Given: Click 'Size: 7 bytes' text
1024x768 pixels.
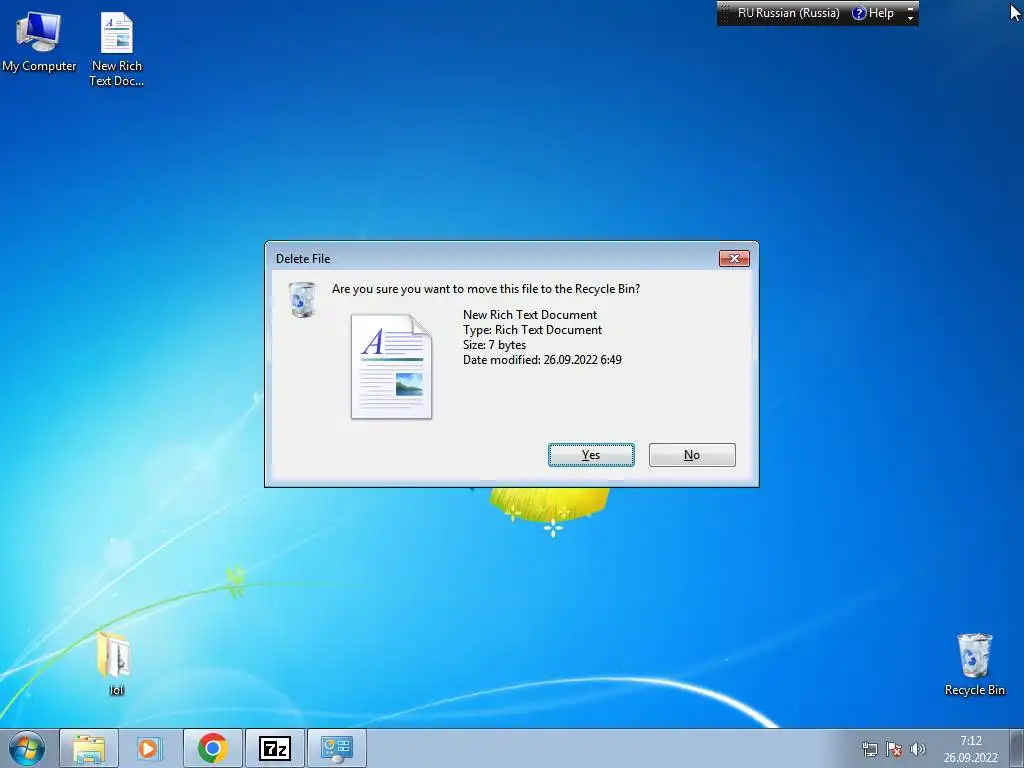Looking at the screenshot, I should tap(494, 345).
